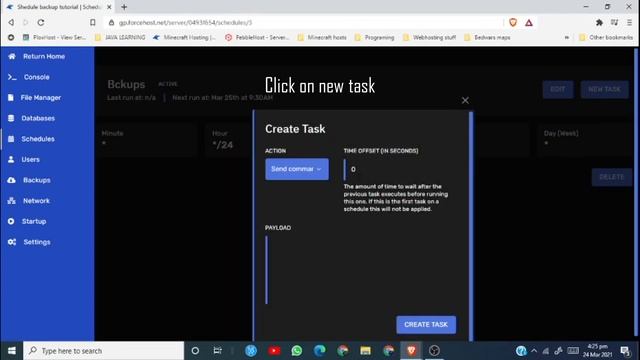Open the Minecraft Hosting bookmark
Viewport: 640px width, 360px height.
184,38
